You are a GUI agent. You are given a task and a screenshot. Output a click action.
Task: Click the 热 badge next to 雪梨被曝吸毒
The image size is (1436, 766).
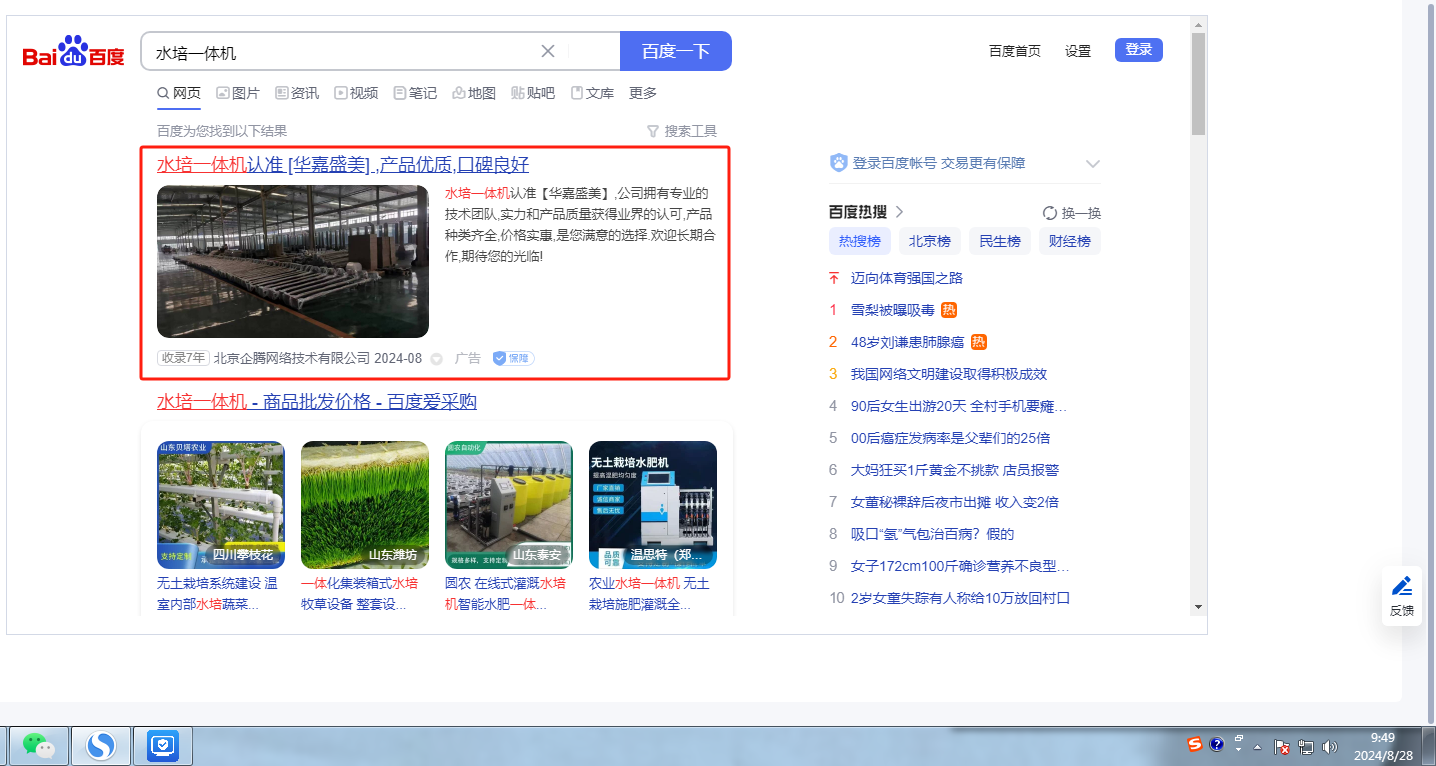pos(950,310)
